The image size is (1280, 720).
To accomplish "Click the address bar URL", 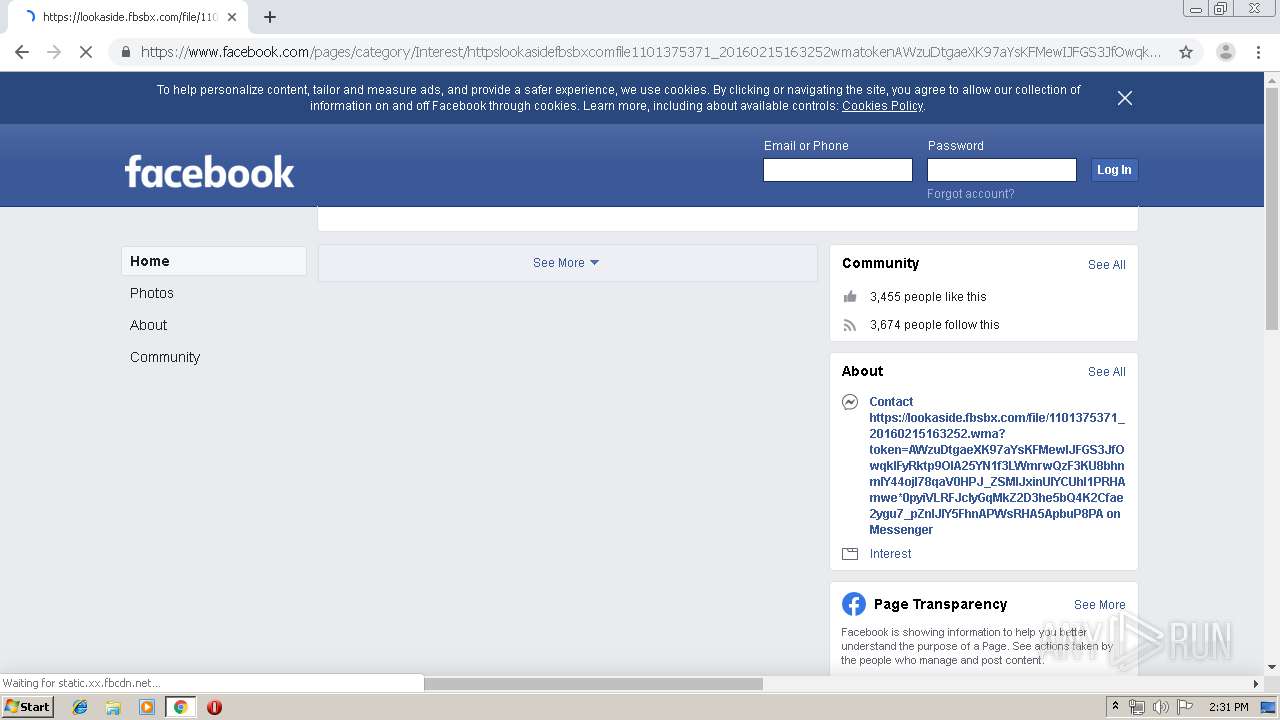I will (x=650, y=52).
